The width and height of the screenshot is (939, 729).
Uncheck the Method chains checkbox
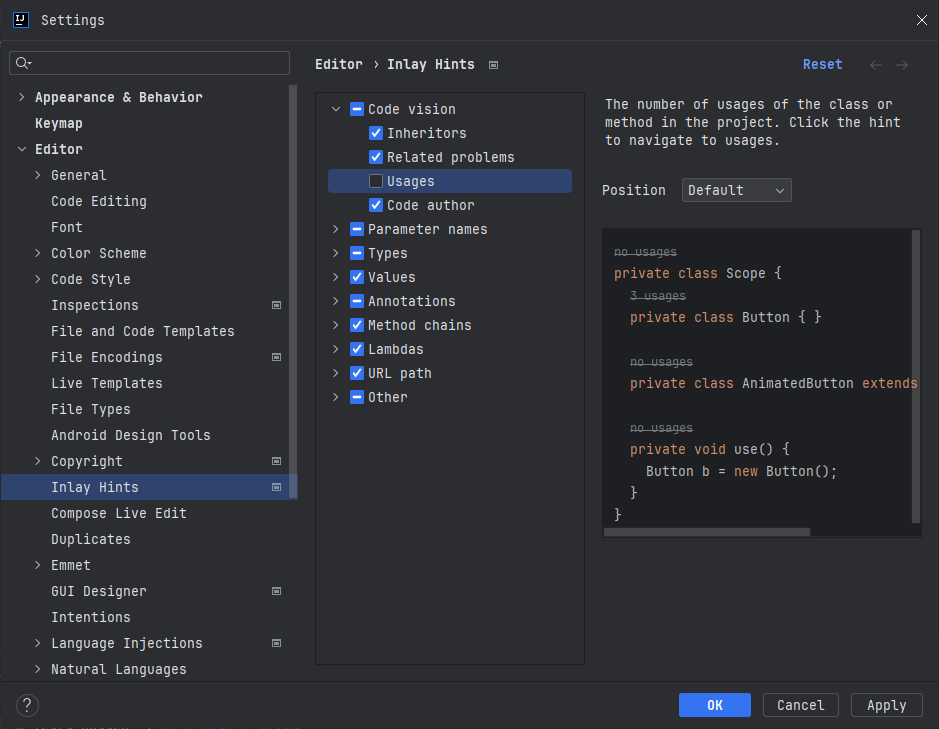click(x=357, y=325)
